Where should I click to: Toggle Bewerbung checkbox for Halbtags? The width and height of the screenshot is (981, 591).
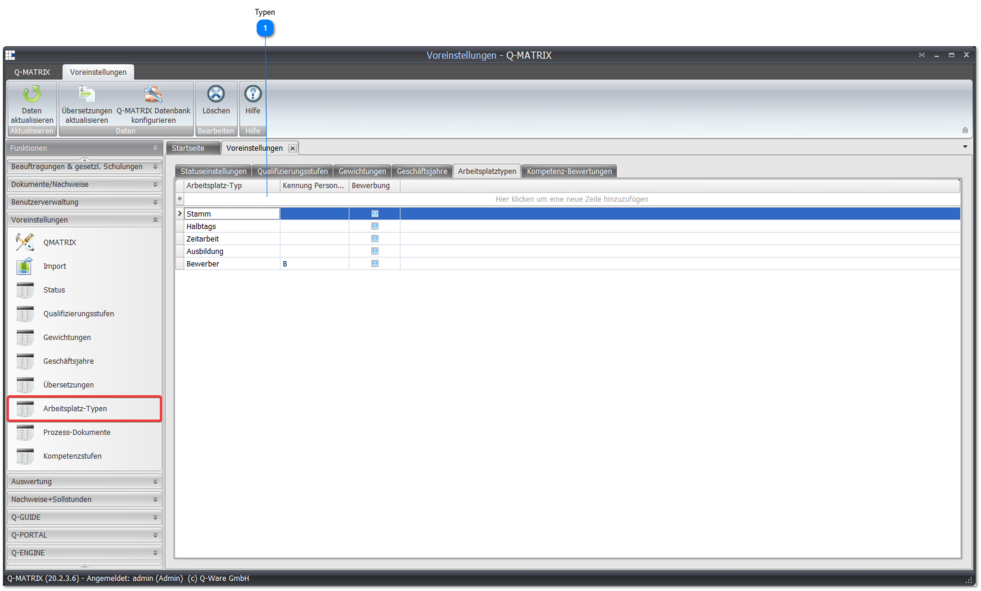tap(375, 226)
